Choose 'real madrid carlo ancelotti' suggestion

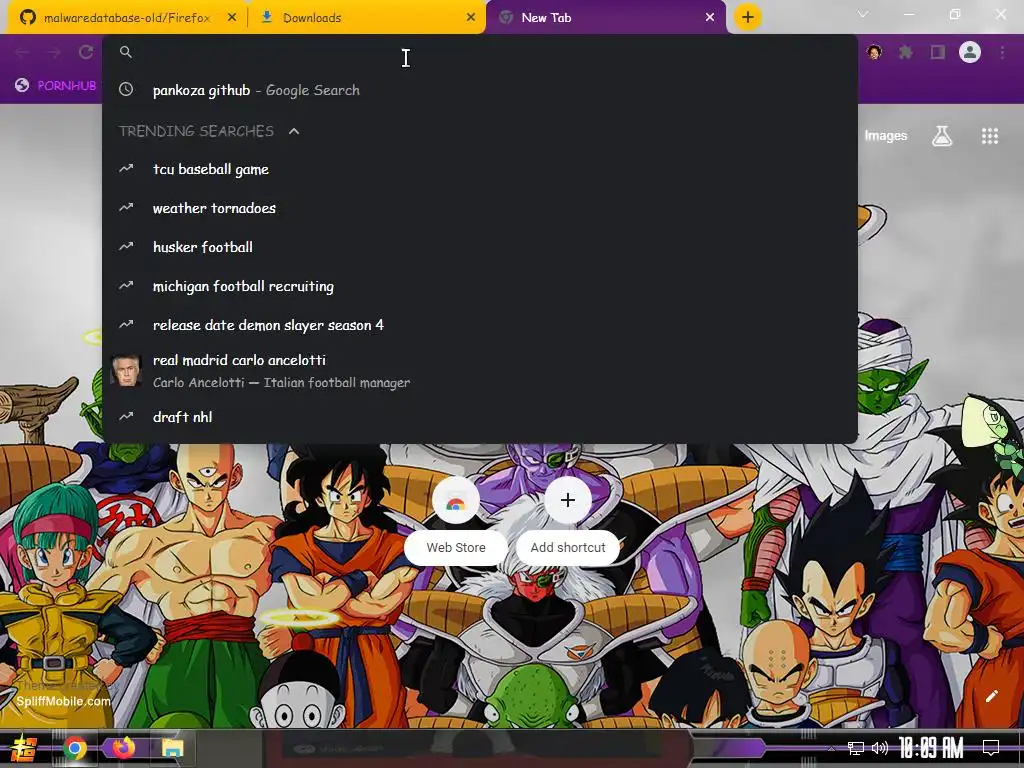coord(479,371)
